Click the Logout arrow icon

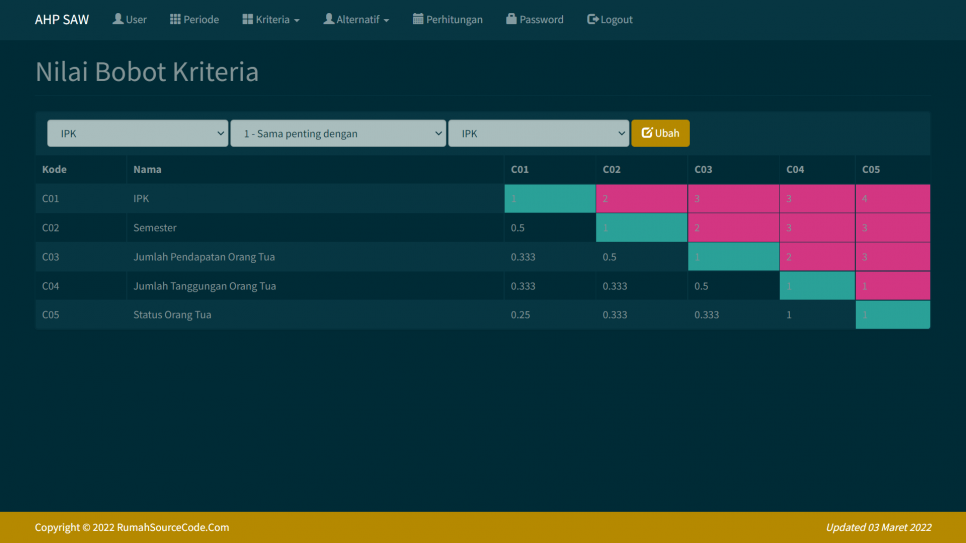593,19
